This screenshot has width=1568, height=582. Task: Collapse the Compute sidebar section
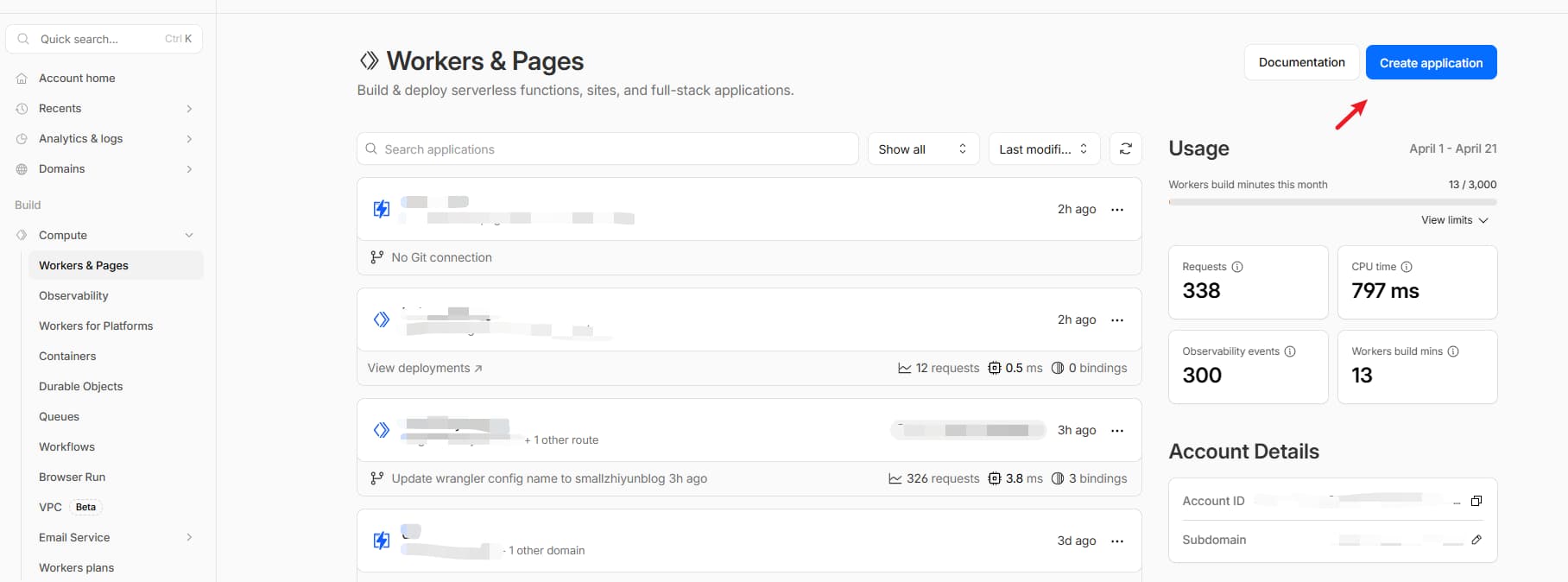(x=189, y=235)
